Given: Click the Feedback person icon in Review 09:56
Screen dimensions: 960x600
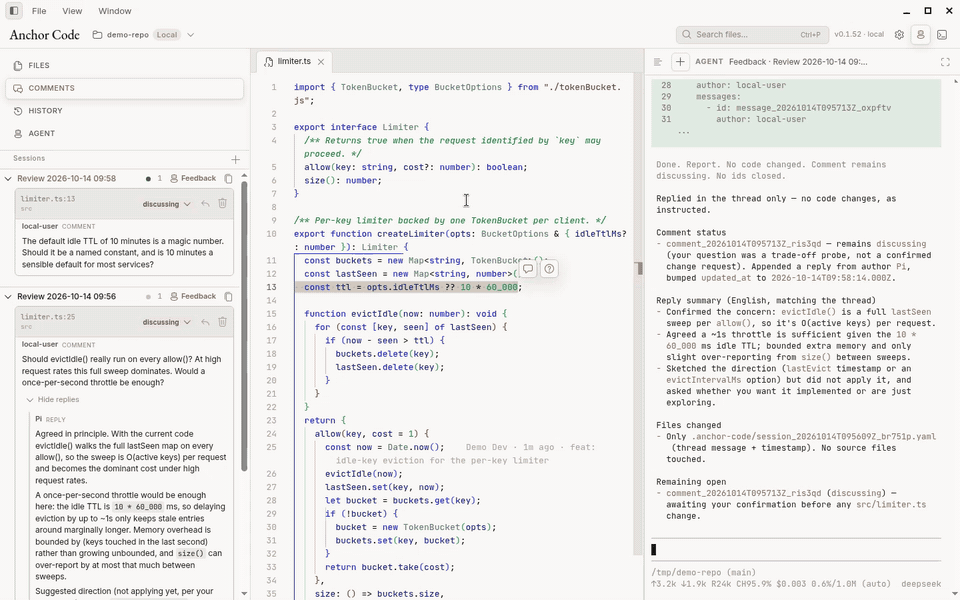Looking at the screenshot, I should (x=174, y=297).
